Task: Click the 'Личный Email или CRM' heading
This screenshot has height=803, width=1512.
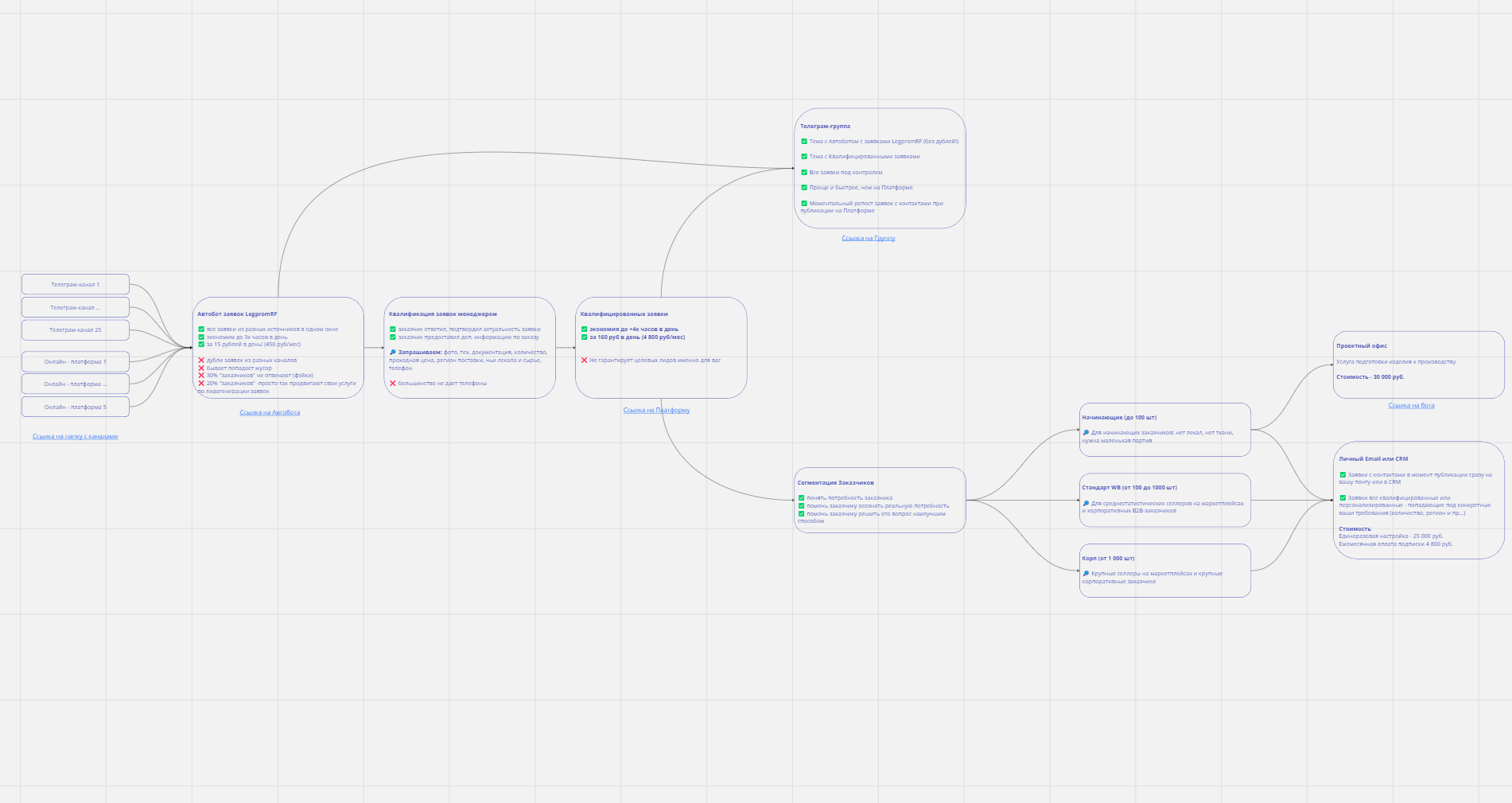Action: point(1374,459)
